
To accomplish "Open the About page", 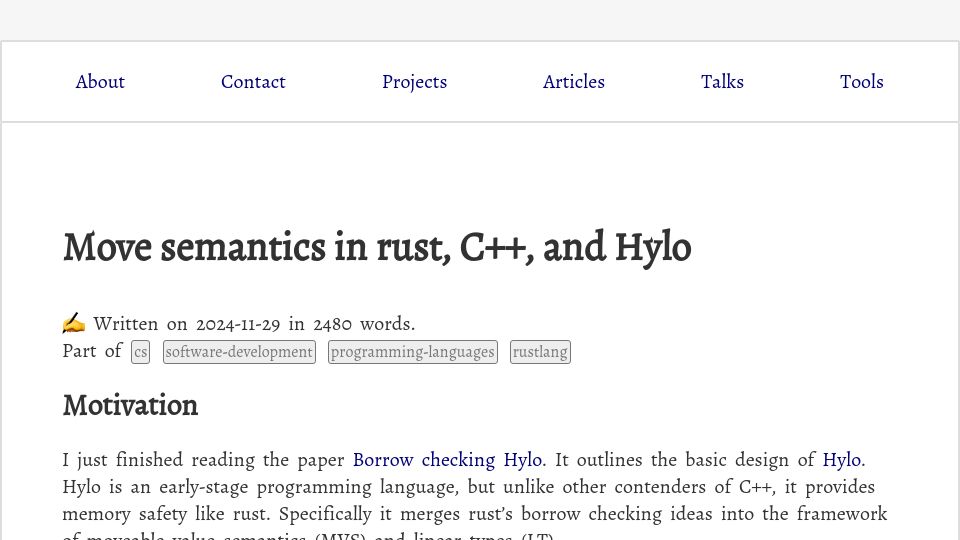I will coord(100,81).
